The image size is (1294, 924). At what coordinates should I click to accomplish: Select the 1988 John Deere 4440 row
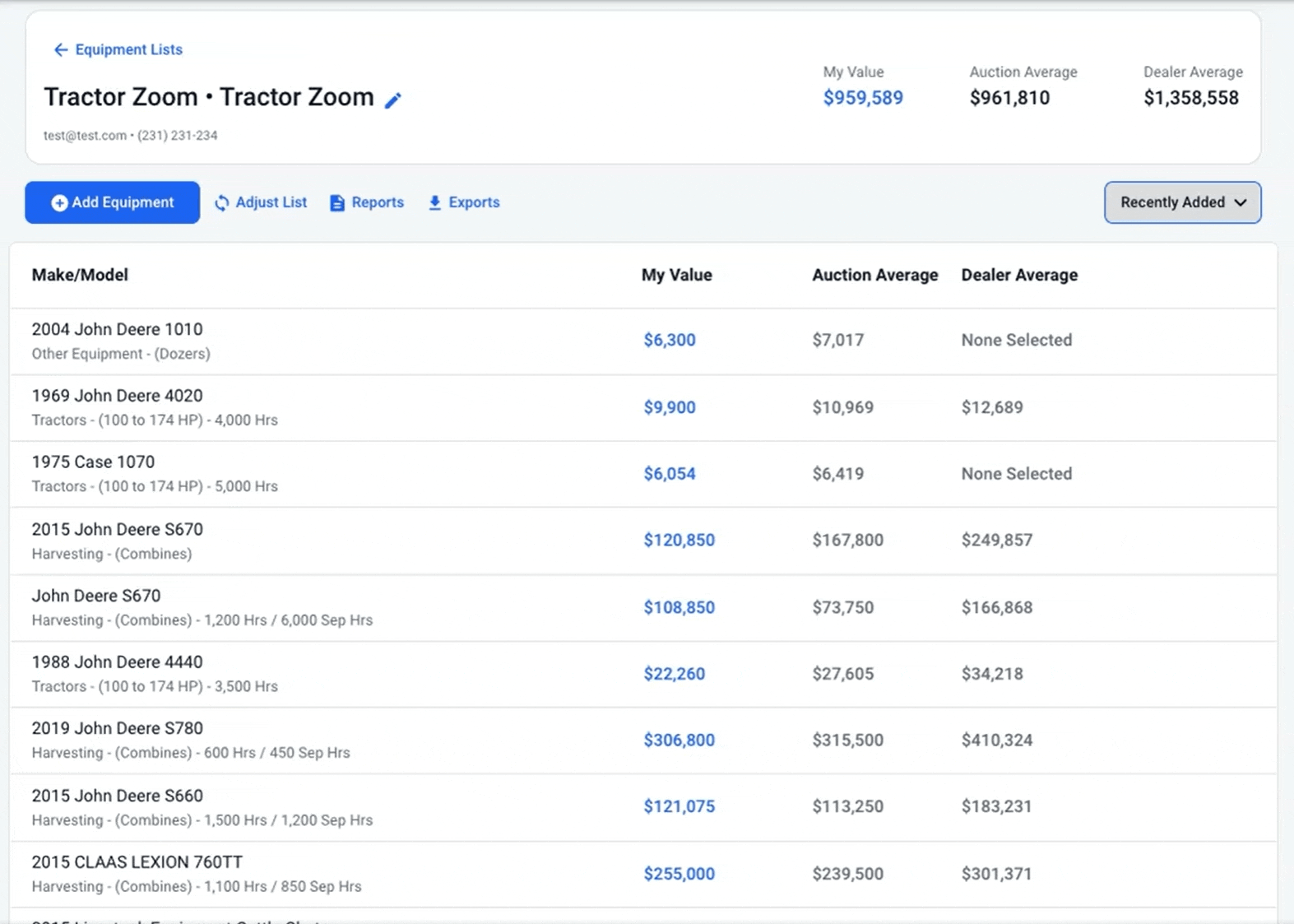click(x=643, y=674)
